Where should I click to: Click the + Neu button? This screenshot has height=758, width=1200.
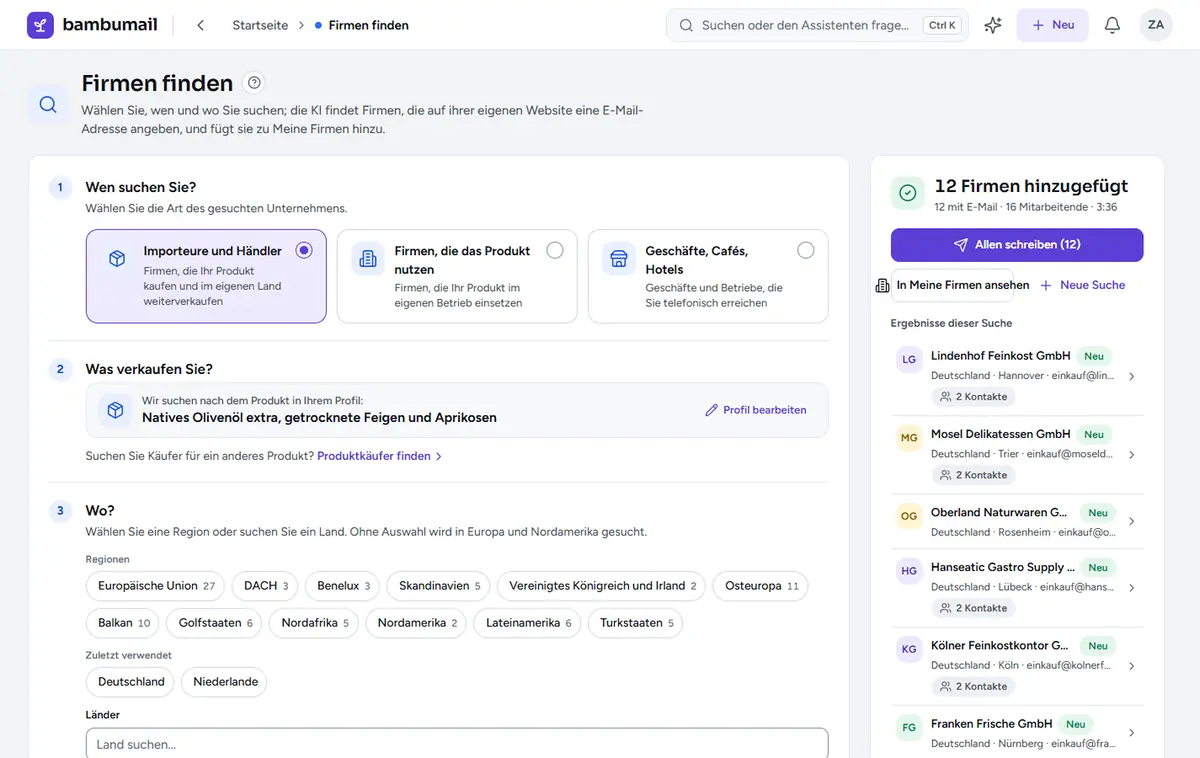point(1053,25)
